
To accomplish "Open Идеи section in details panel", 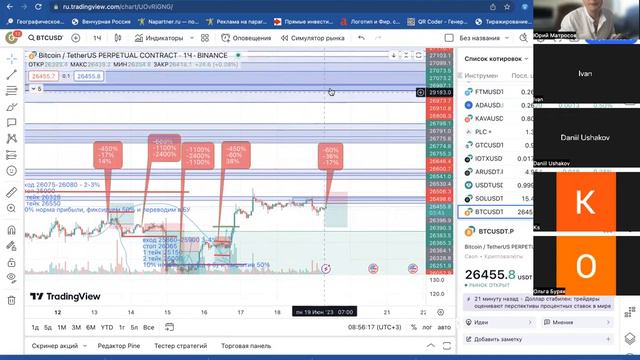I will [500, 322].
